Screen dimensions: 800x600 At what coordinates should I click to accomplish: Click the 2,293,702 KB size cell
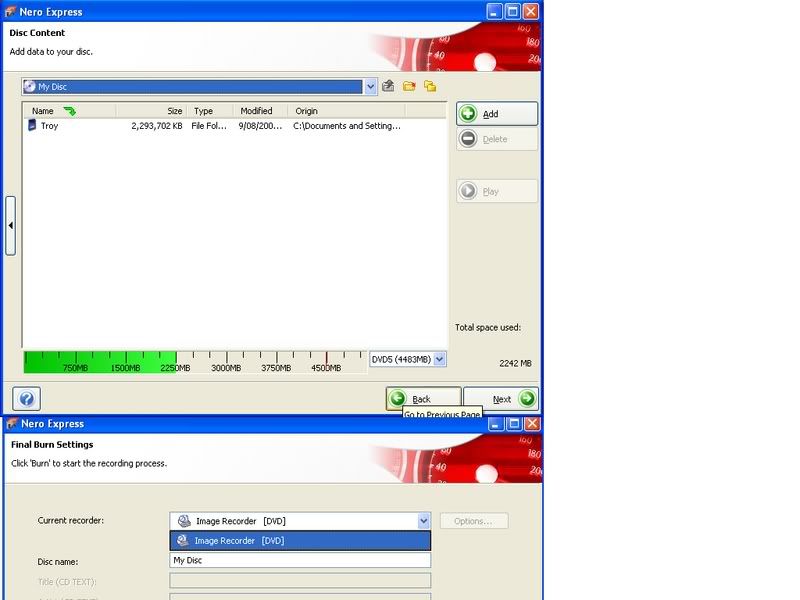[x=157, y=126]
